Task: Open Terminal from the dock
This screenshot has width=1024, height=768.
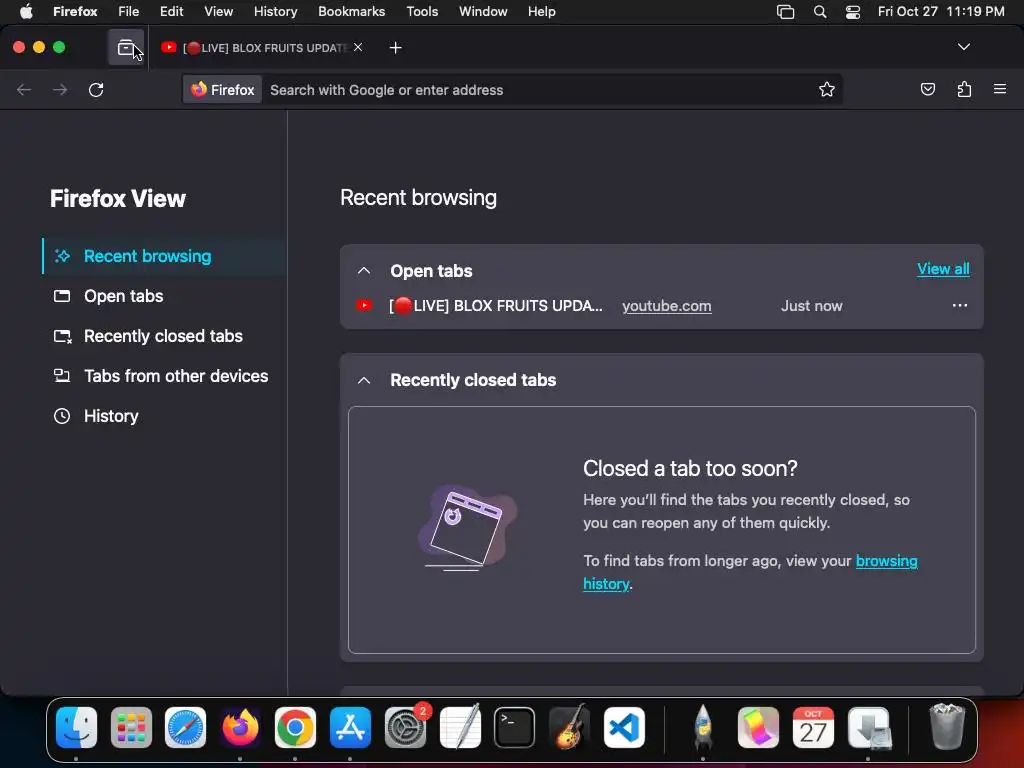Action: coord(515,727)
